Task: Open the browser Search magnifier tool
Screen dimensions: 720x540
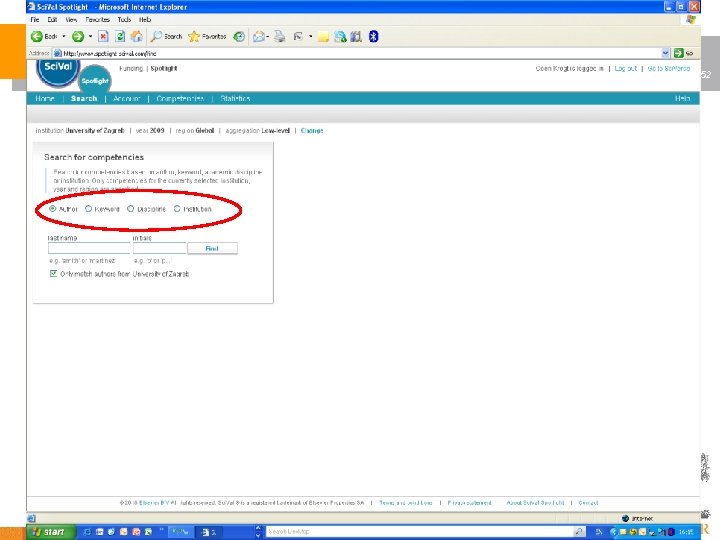Action: (x=167, y=36)
